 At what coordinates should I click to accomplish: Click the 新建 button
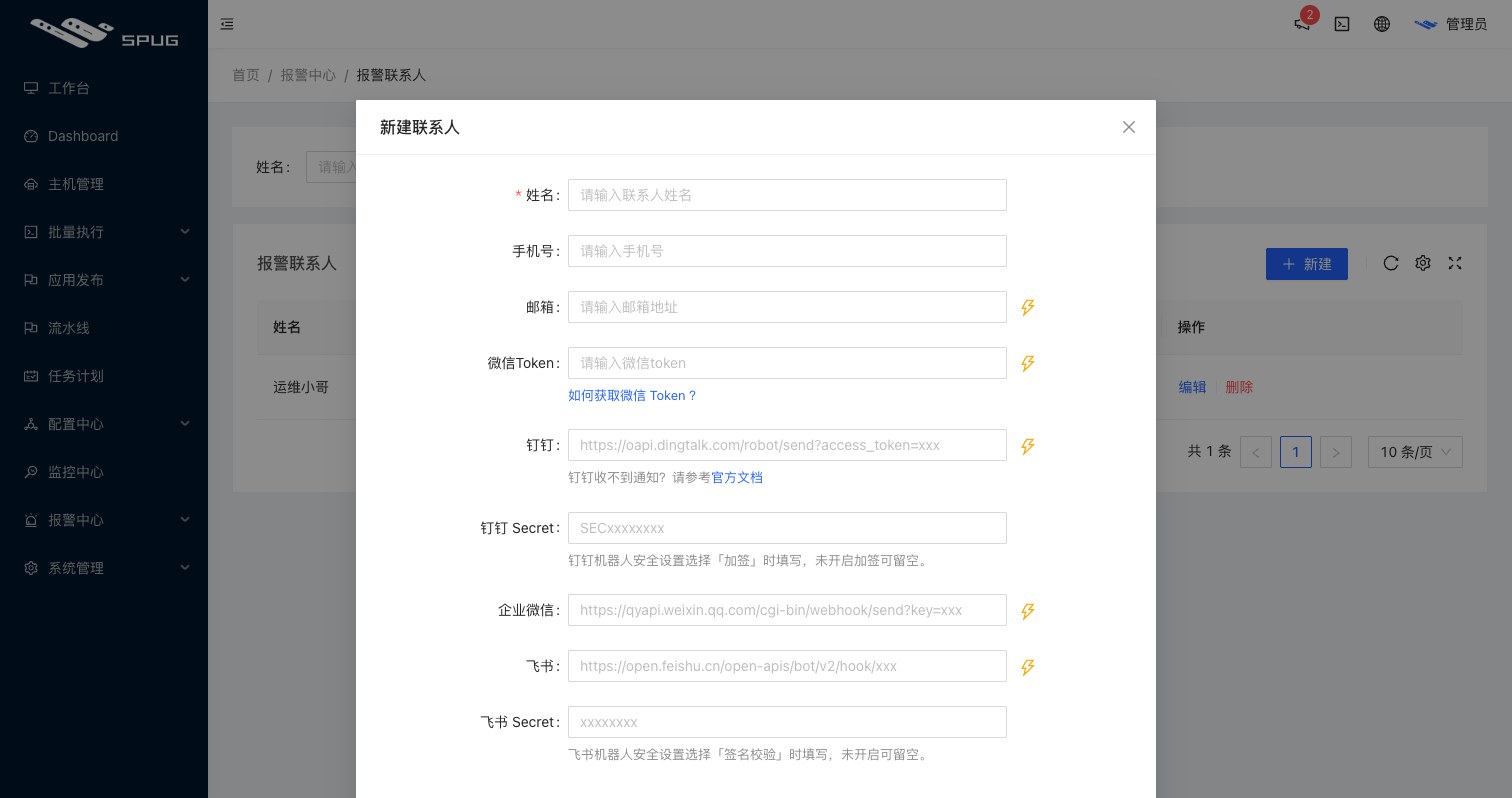(1307, 264)
